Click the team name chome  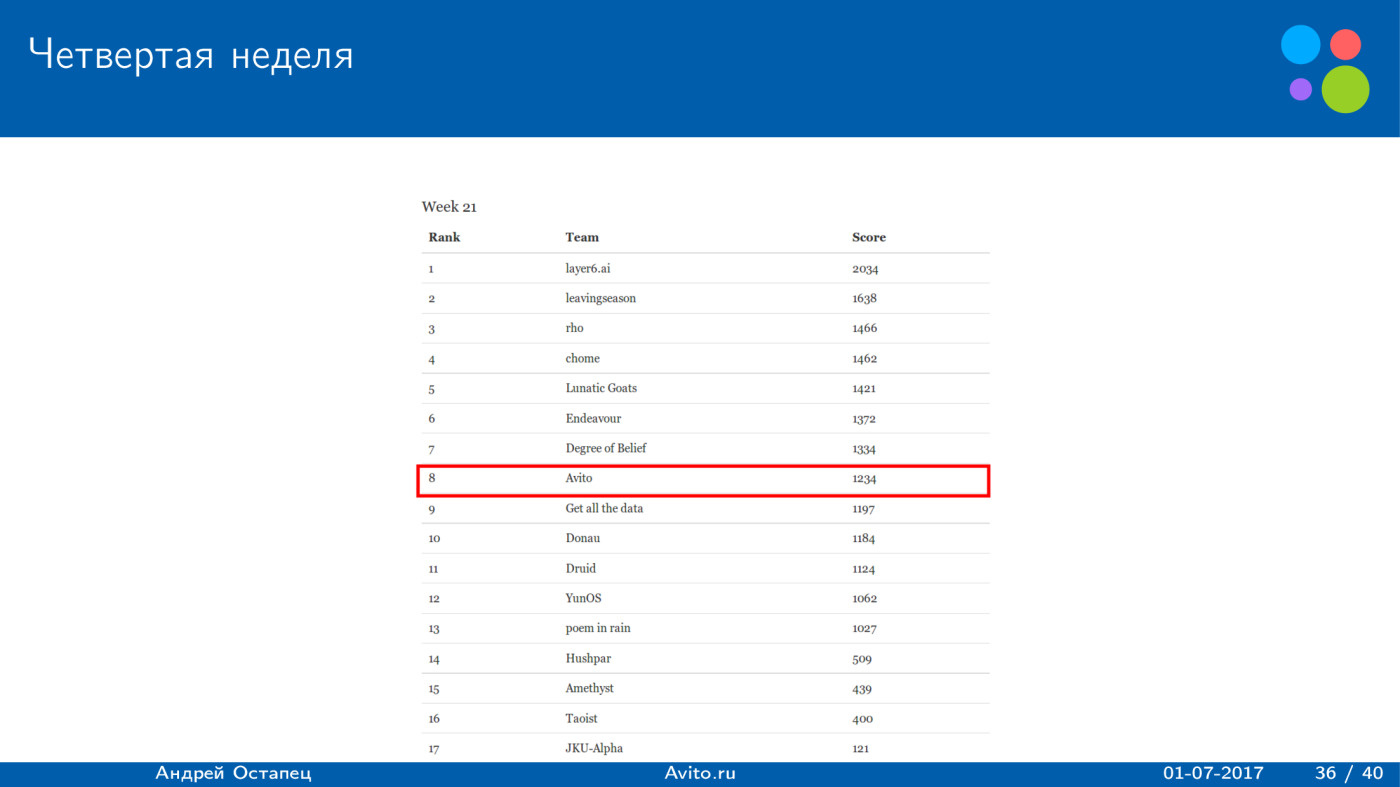click(x=582, y=358)
